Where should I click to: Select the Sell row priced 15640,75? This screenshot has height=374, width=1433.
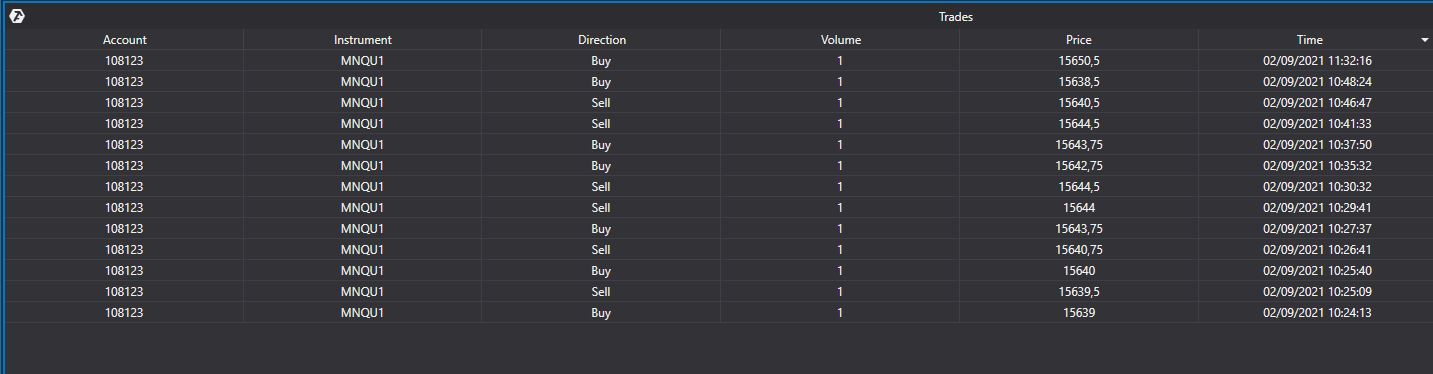coord(718,250)
